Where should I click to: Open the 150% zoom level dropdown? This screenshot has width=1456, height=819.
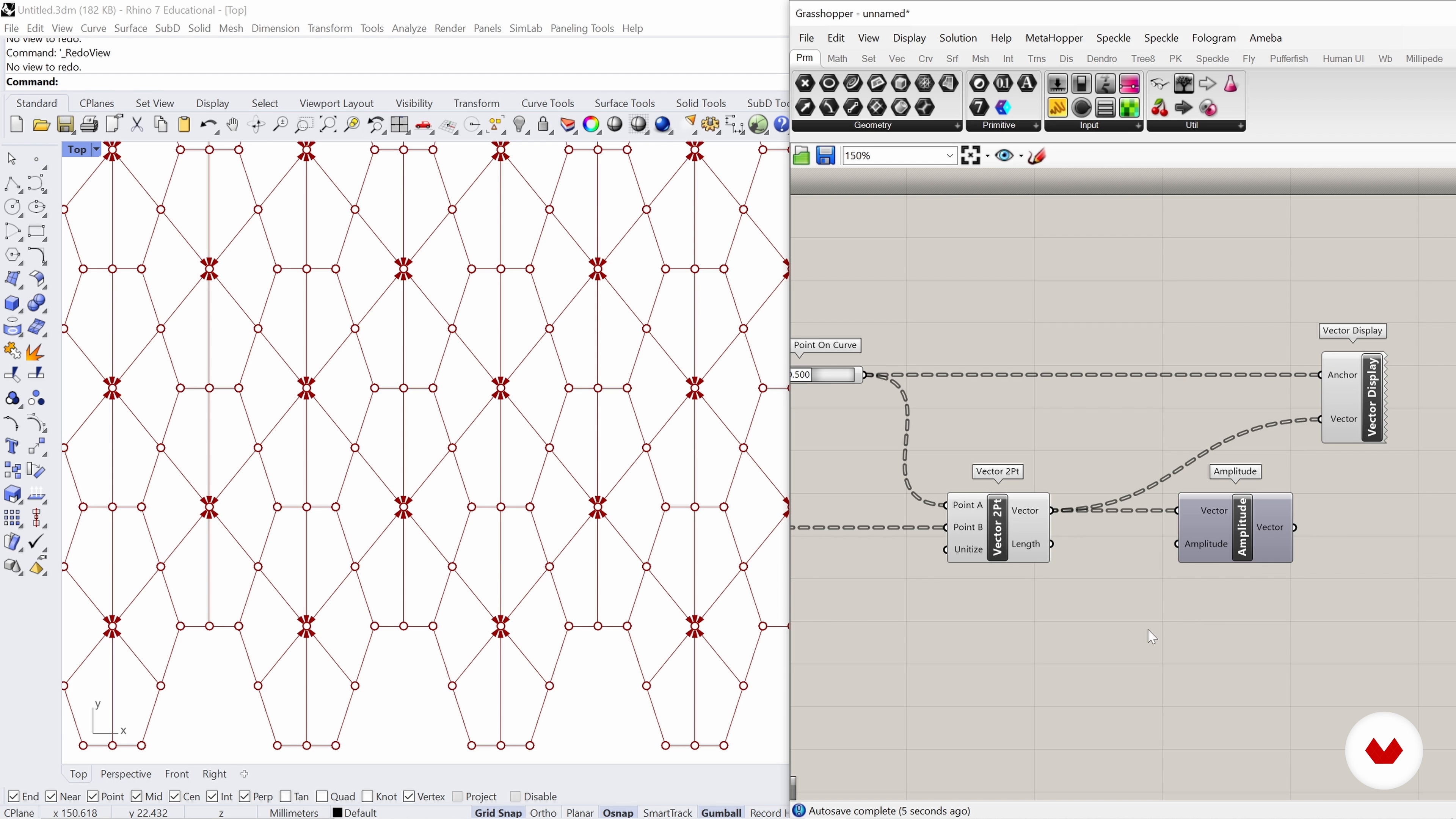[x=949, y=155]
